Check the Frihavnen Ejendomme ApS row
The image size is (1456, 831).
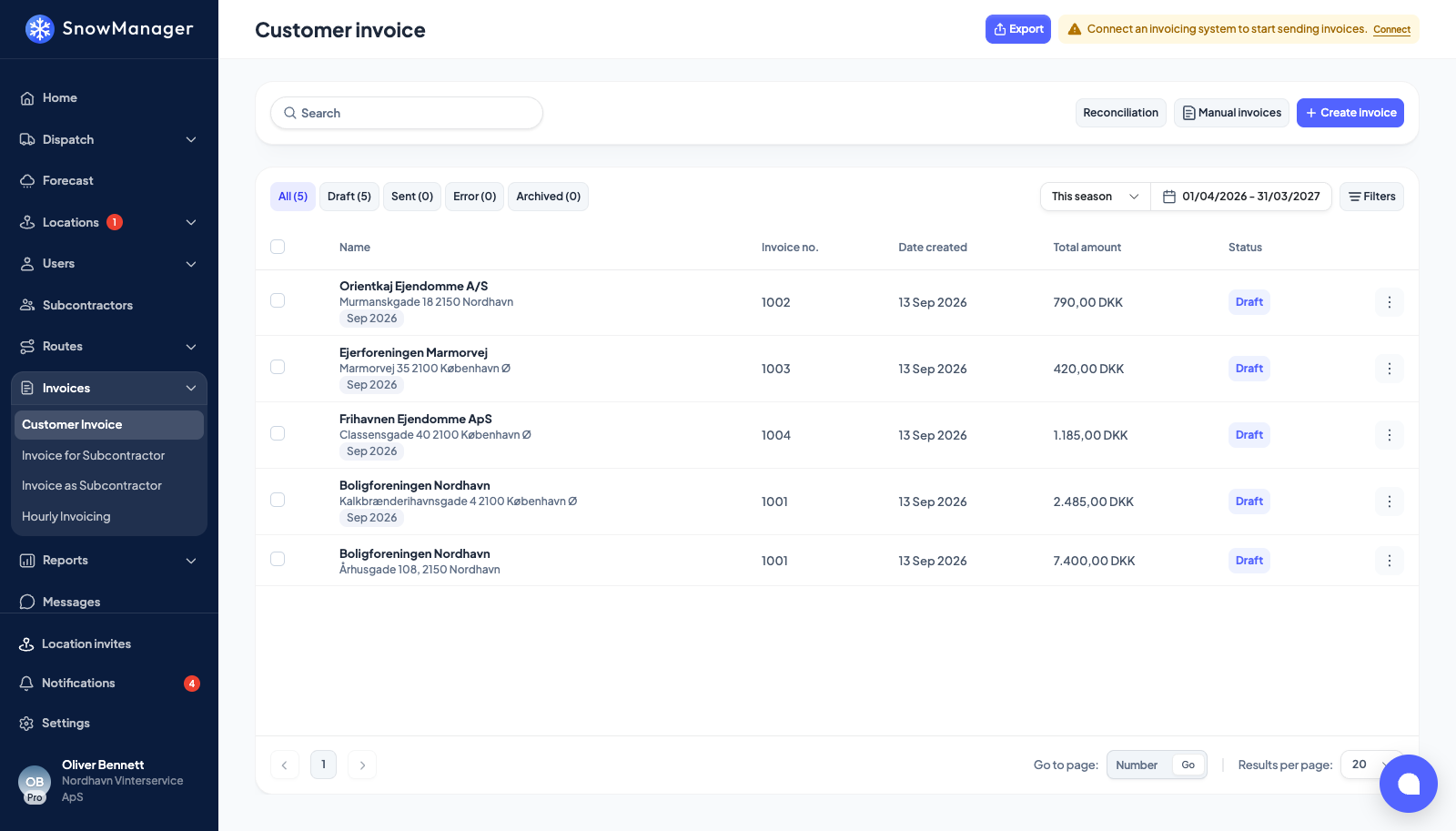(278, 433)
